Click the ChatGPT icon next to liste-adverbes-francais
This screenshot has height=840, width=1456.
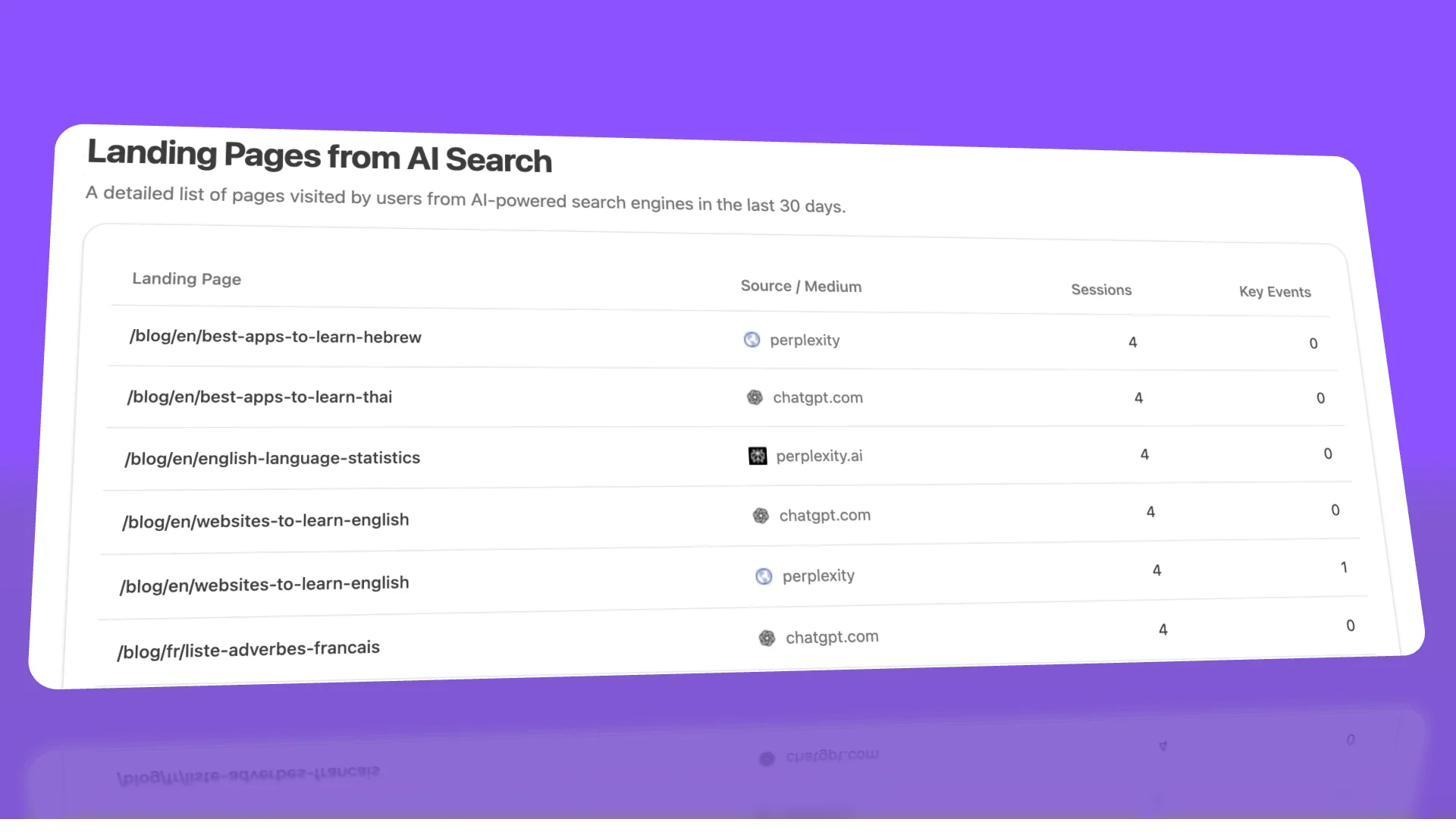(x=767, y=637)
